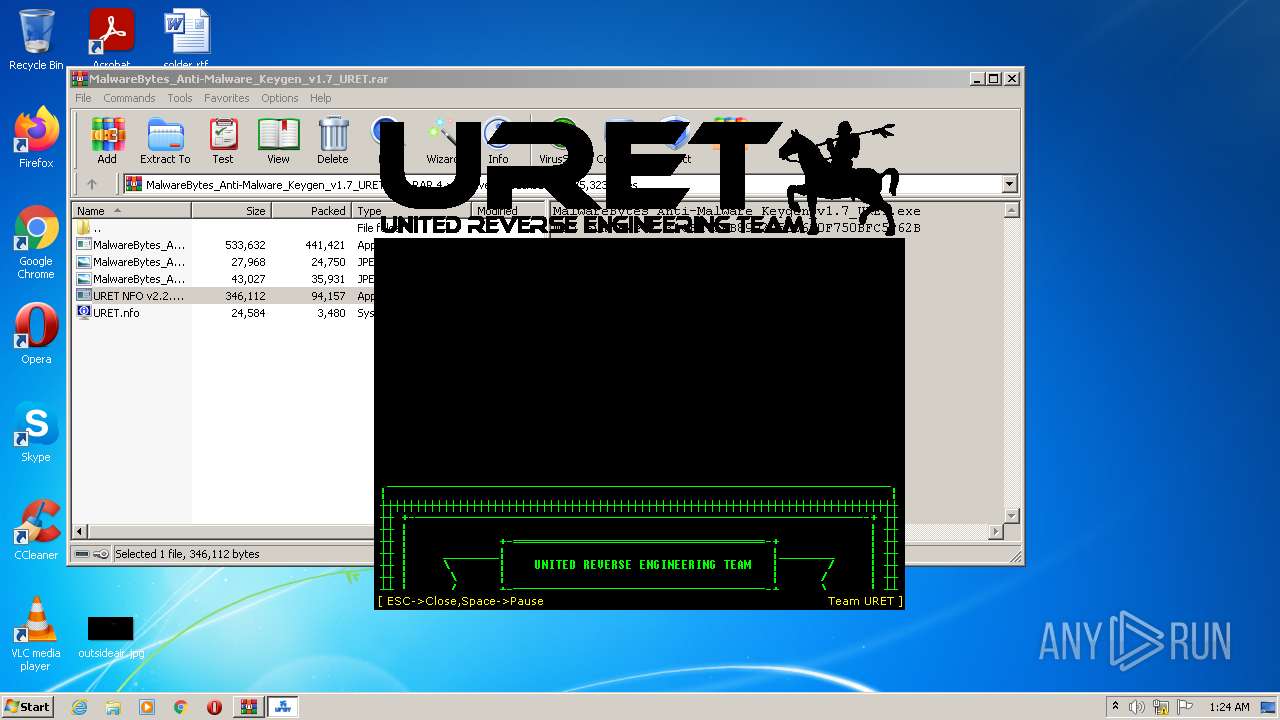Open the Options menu

click(280, 98)
